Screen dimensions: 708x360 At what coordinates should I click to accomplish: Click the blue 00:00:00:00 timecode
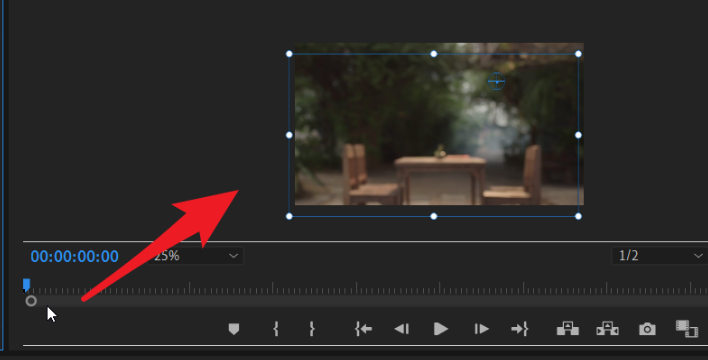point(75,257)
